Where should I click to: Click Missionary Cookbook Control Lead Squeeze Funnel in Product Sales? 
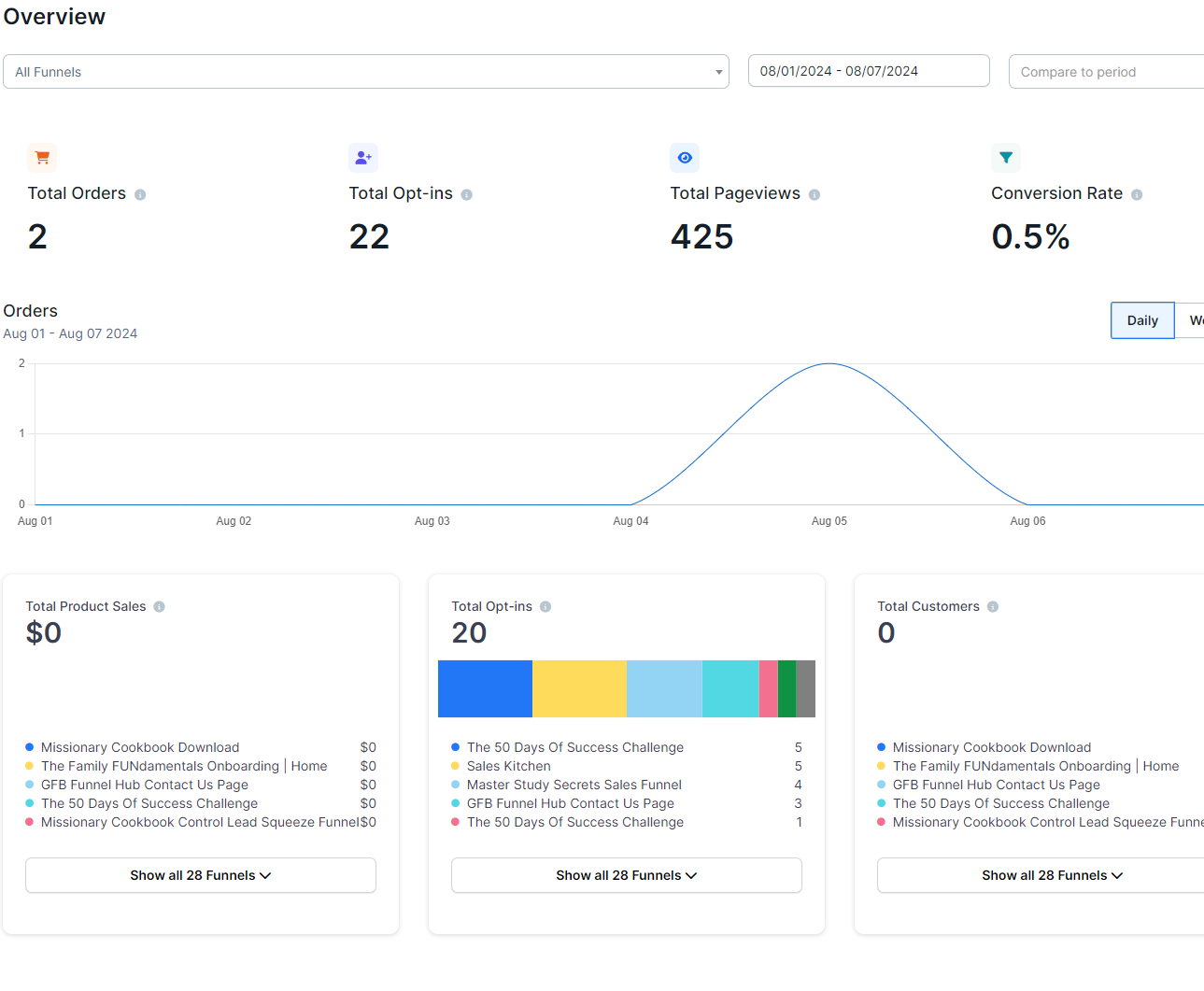(x=201, y=822)
